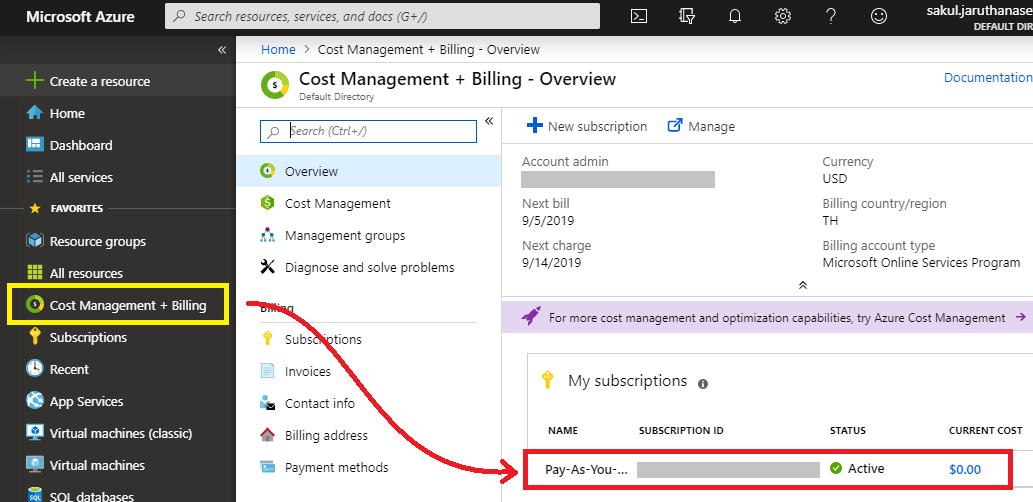Open portal settings gear
1033x502 pixels.
click(783, 16)
